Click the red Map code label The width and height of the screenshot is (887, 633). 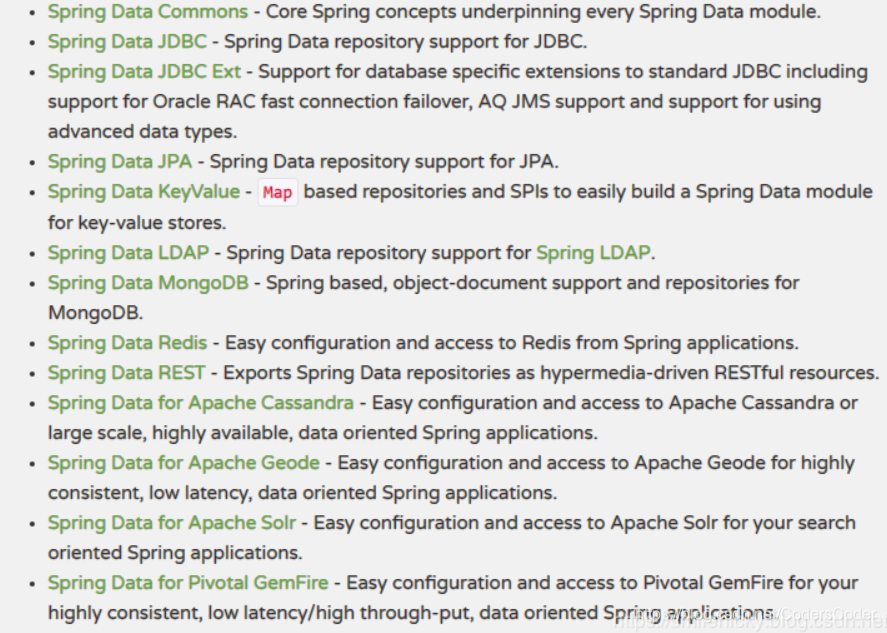[x=278, y=192]
